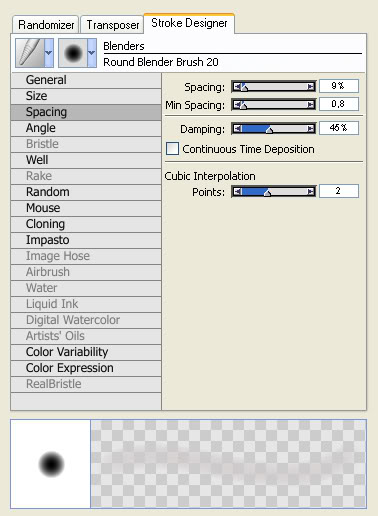The image size is (378, 516).
Task: Click the Damping slider track
Action: click(x=274, y=129)
